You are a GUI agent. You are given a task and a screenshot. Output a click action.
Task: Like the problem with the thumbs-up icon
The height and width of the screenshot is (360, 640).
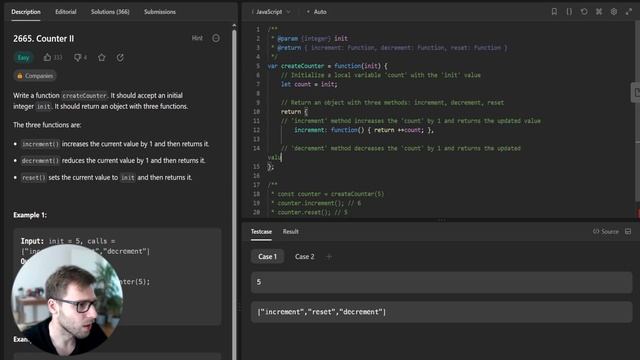[47, 58]
